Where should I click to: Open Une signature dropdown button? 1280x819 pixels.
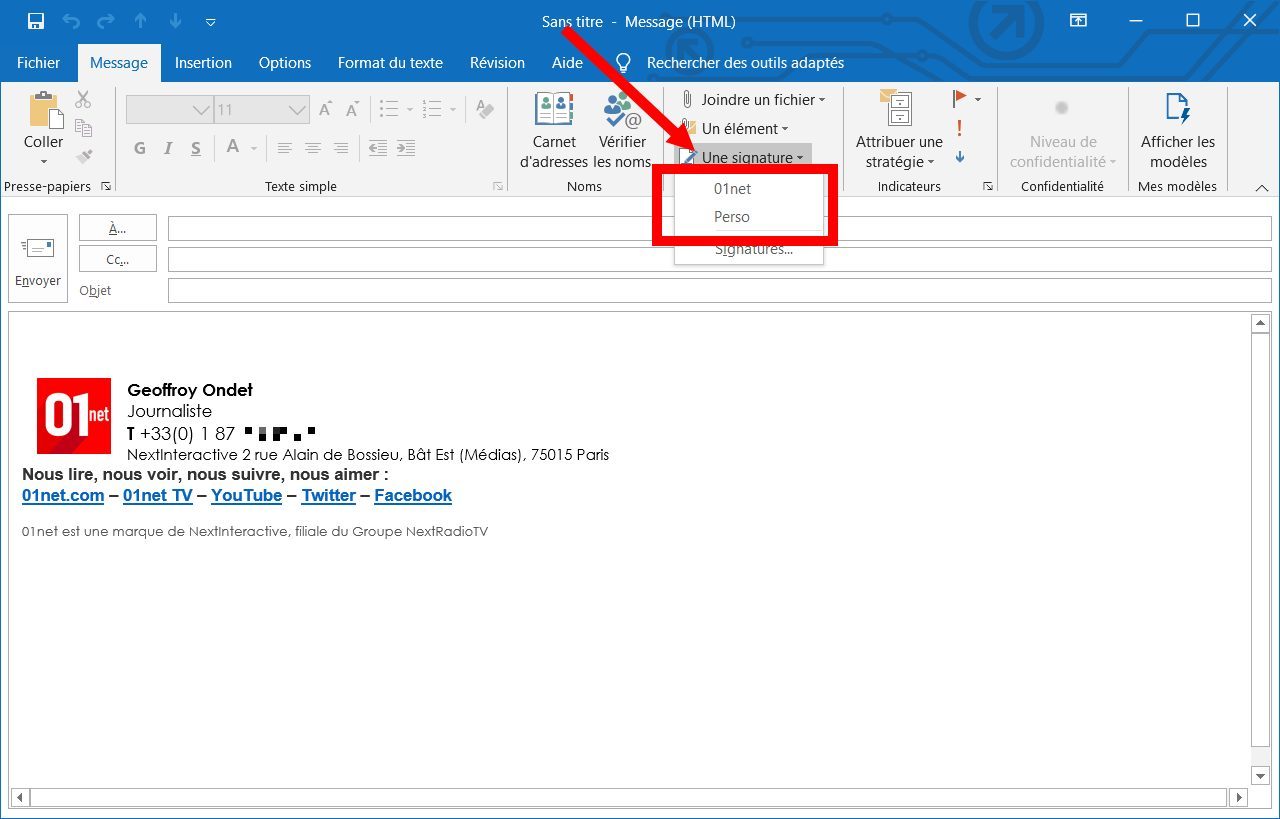point(742,157)
